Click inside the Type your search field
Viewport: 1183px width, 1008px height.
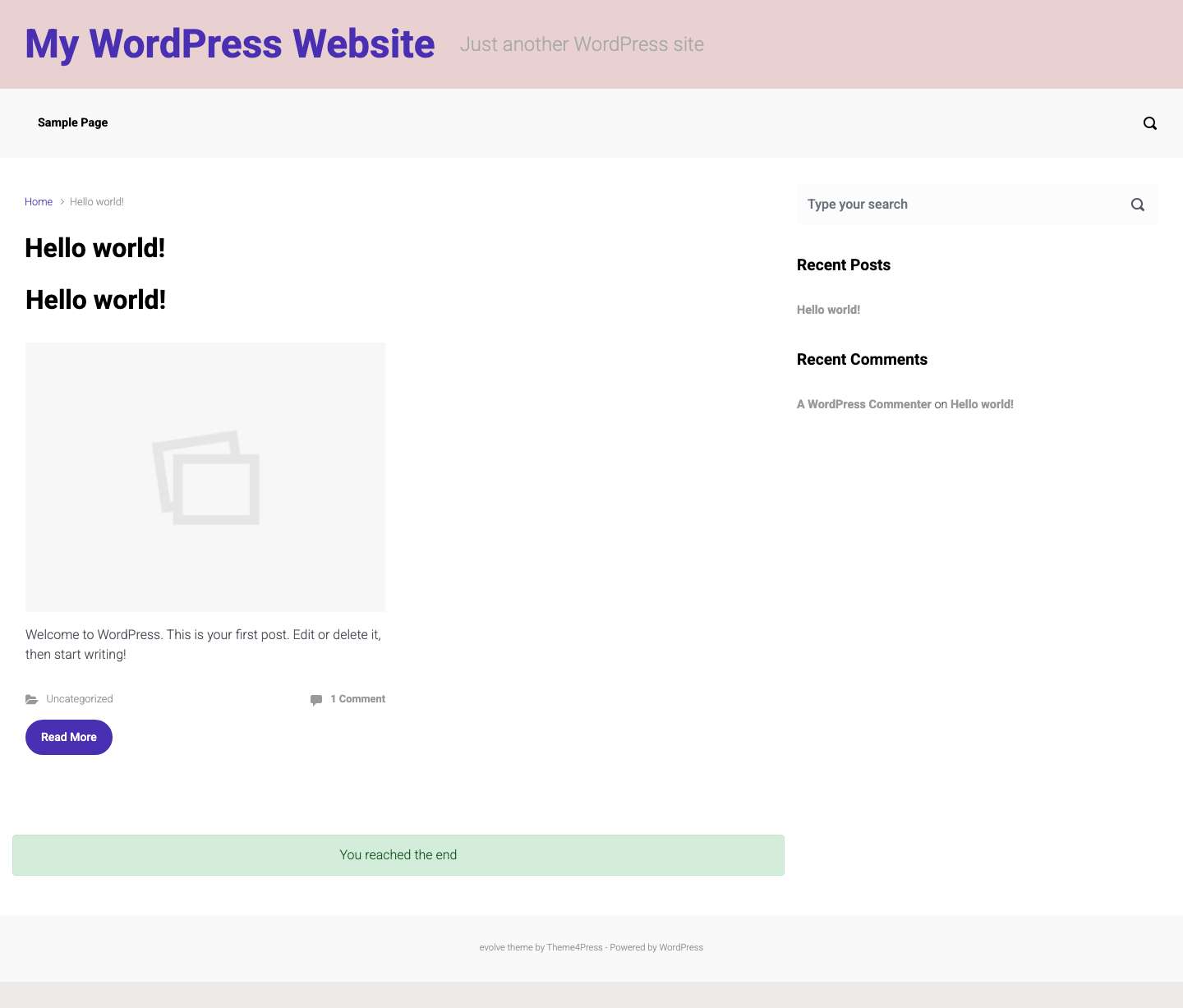904,204
